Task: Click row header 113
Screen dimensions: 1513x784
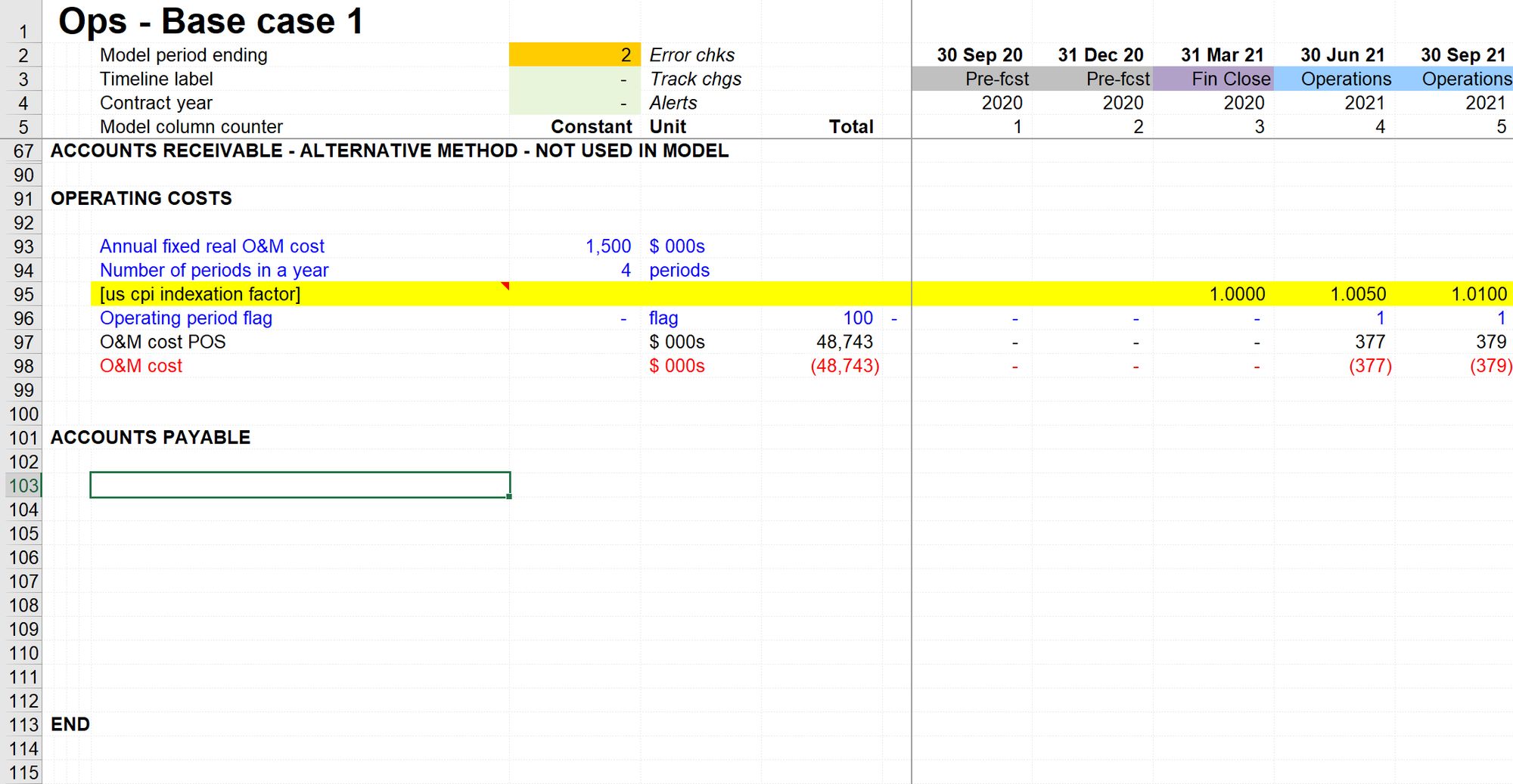Action: [x=23, y=725]
